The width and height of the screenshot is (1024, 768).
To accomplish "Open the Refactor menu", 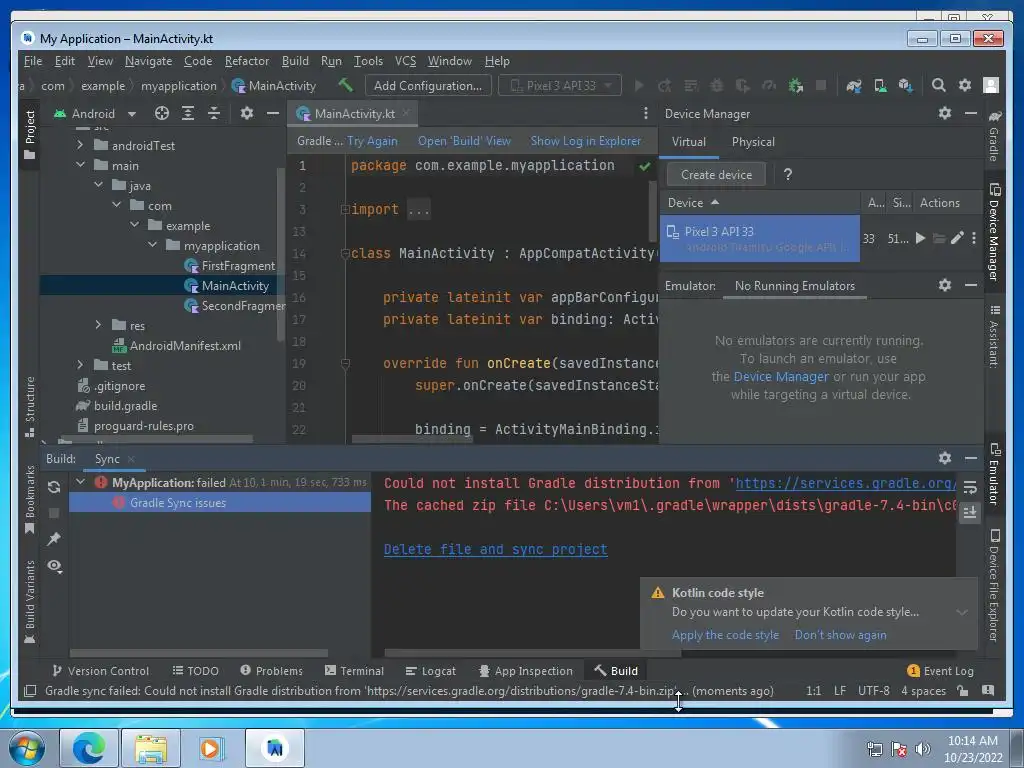I will [247, 61].
